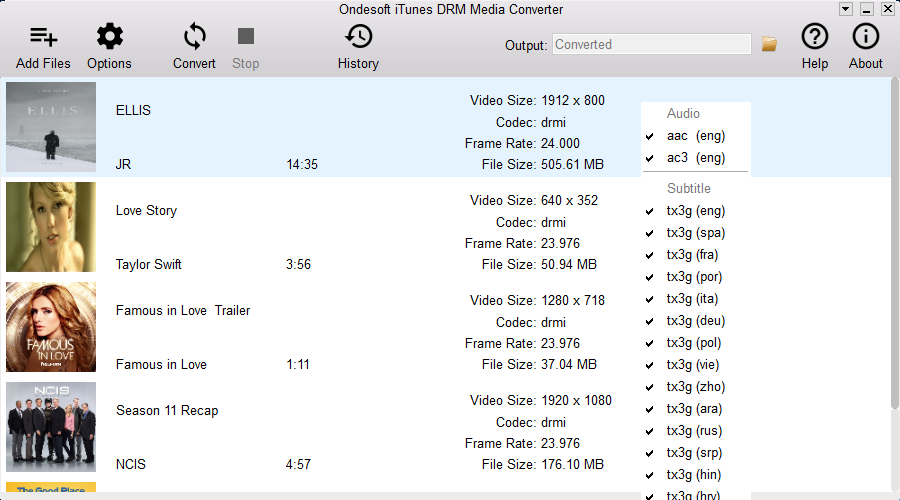This screenshot has width=900, height=500.
Task: Browse output folder using folder icon
Action: click(x=769, y=44)
